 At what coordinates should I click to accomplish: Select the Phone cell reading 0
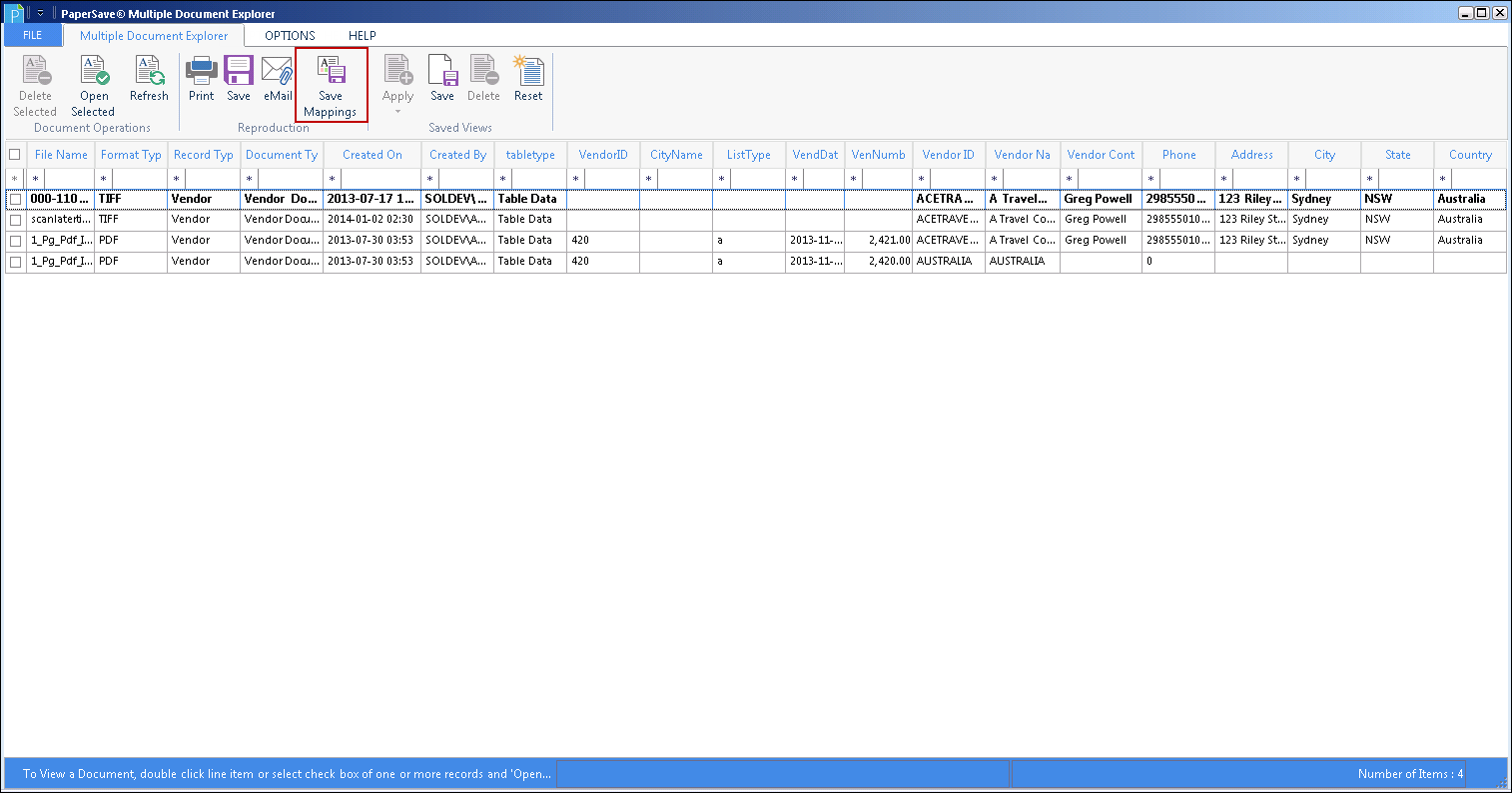1178,262
